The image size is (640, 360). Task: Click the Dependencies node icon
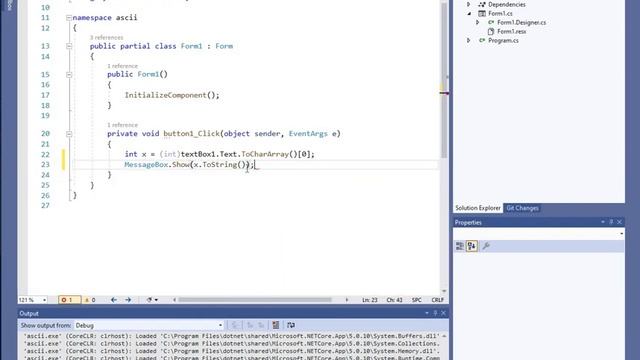[x=482, y=4]
